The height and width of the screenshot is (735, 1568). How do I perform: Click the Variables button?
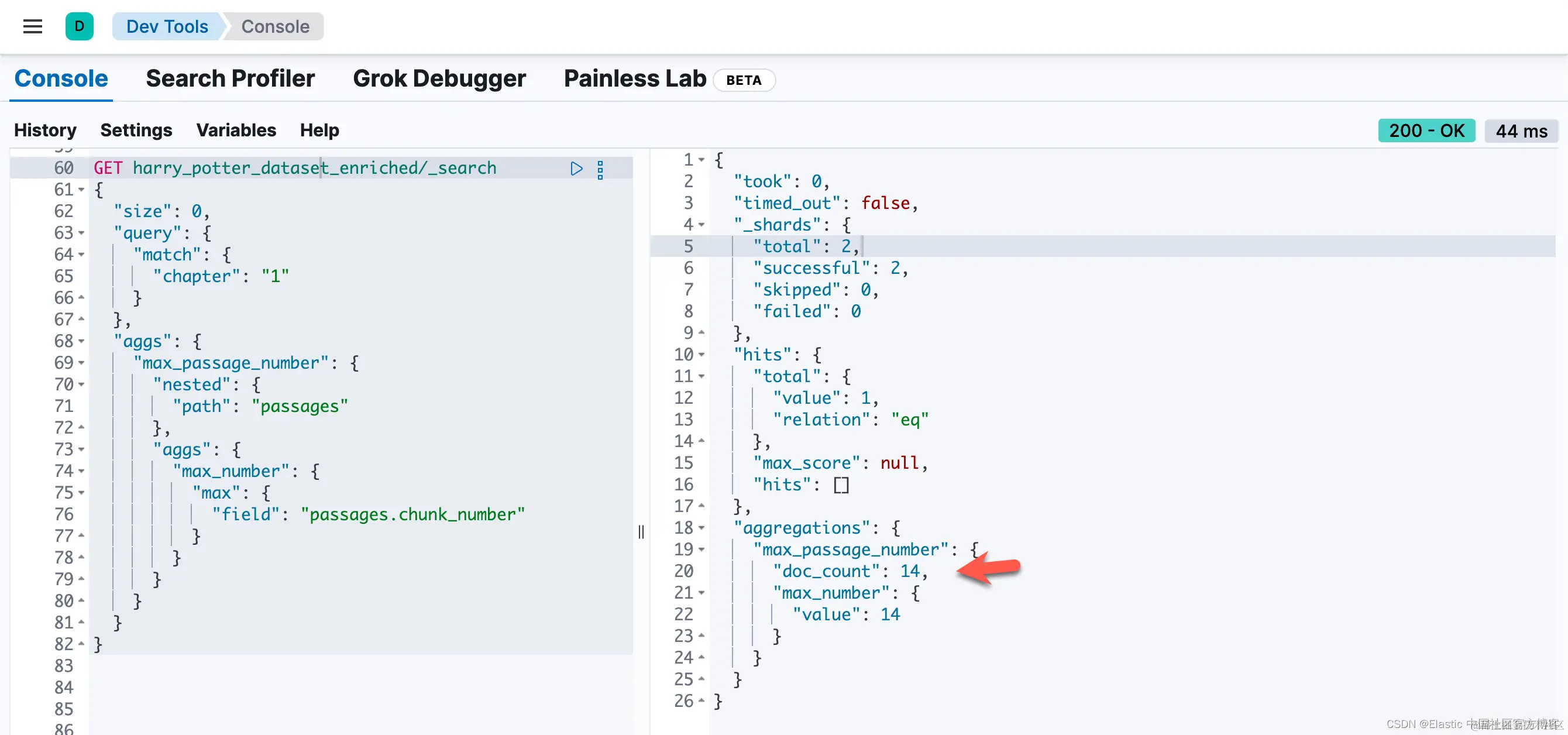(x=236, y=130)
